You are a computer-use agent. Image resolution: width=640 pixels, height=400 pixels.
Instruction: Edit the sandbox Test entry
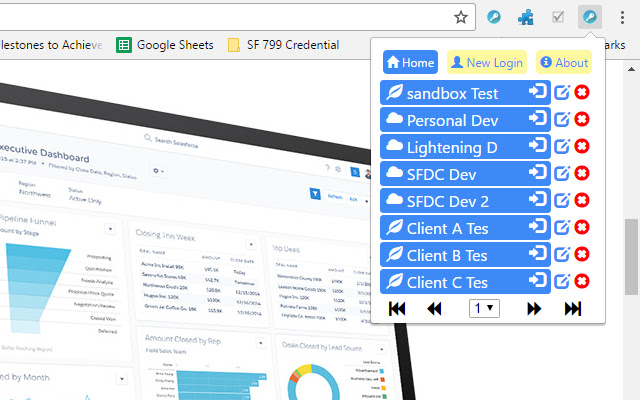pos(562,92)
